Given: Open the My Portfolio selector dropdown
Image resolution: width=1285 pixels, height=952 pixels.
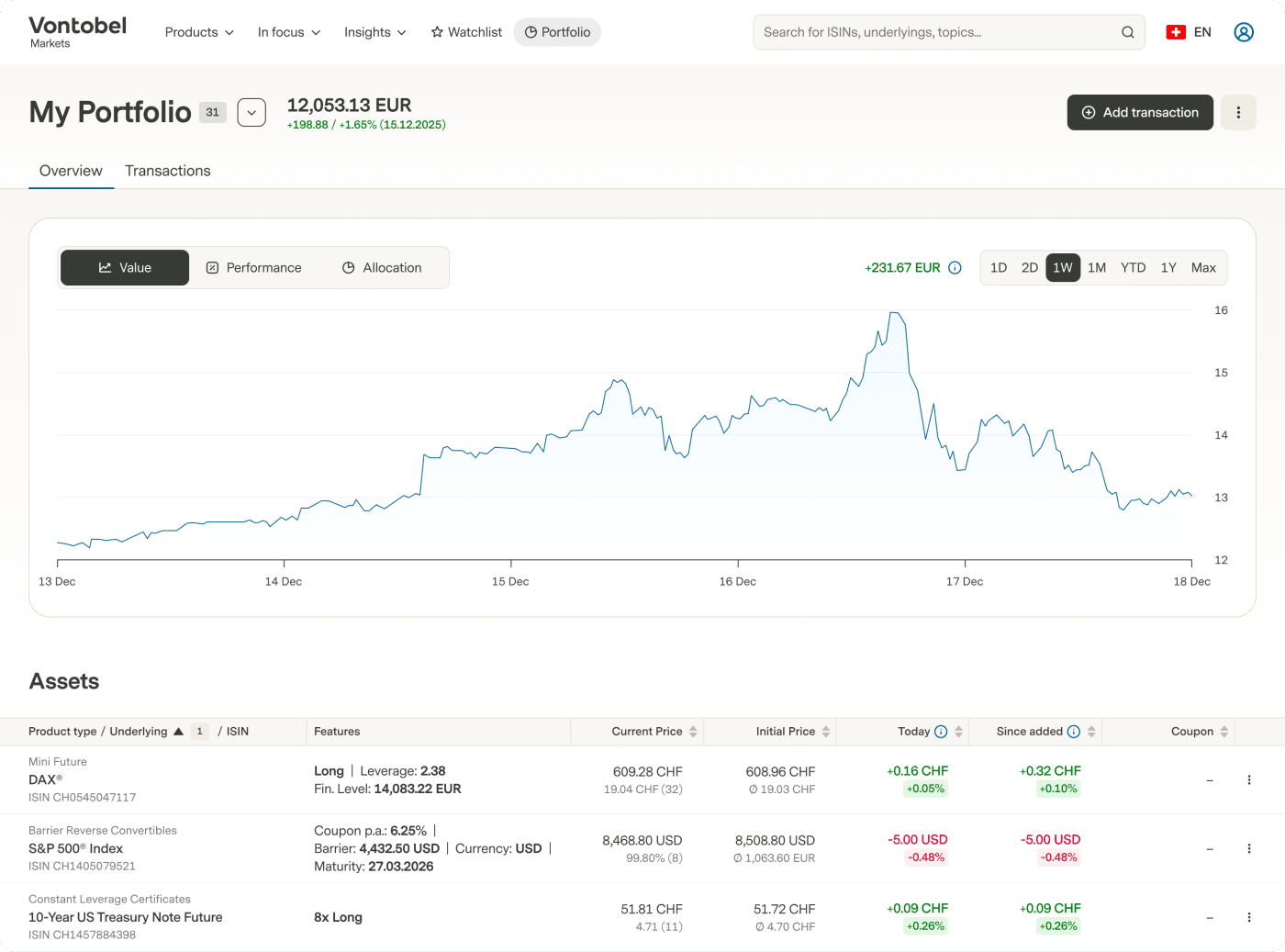Looking at the screenshot, I should (x=251, y=112).
